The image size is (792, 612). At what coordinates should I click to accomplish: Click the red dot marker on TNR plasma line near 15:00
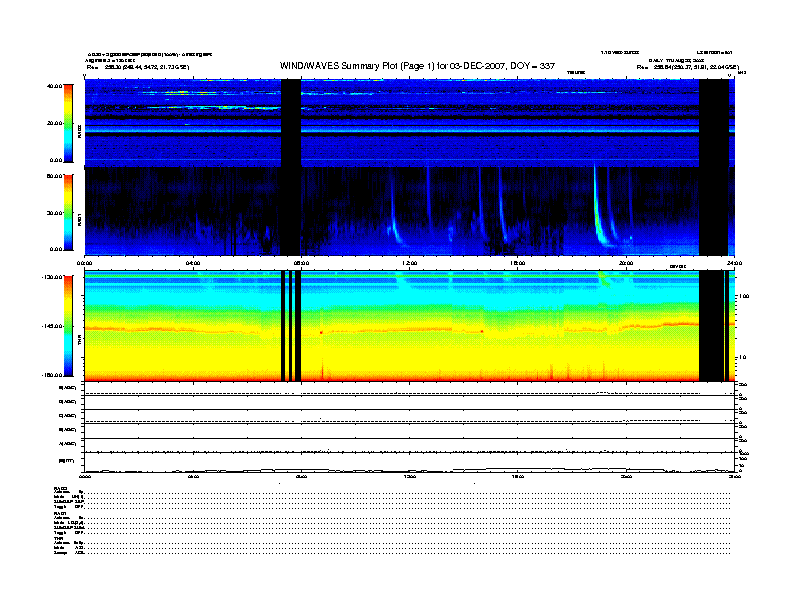tap(482, 332)
